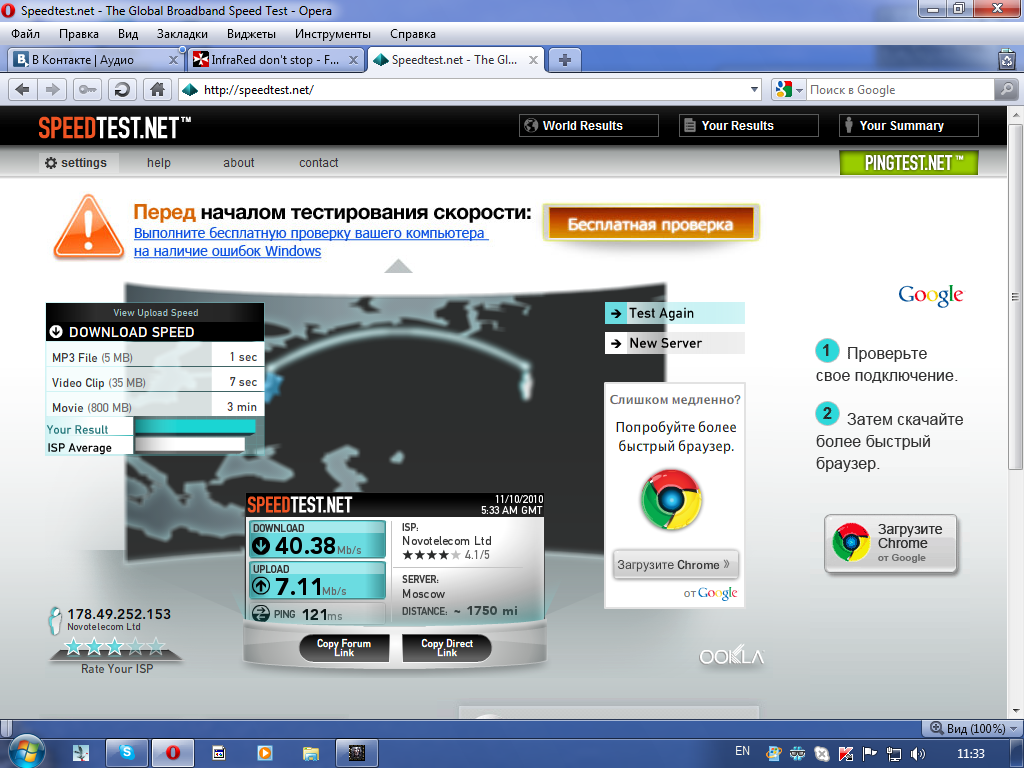The image size is (1024, 768).
Task: Open the password wand key button
Action: [87, 89]
